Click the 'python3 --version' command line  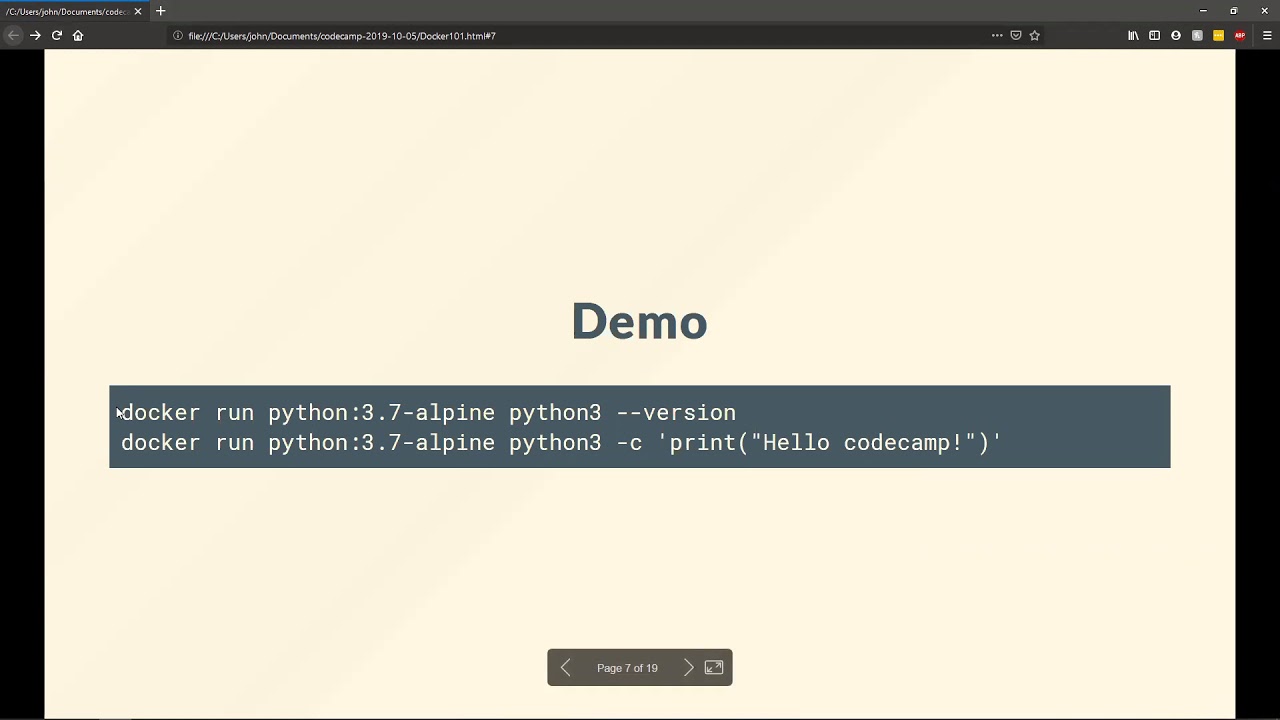click(x=428, y=412)
